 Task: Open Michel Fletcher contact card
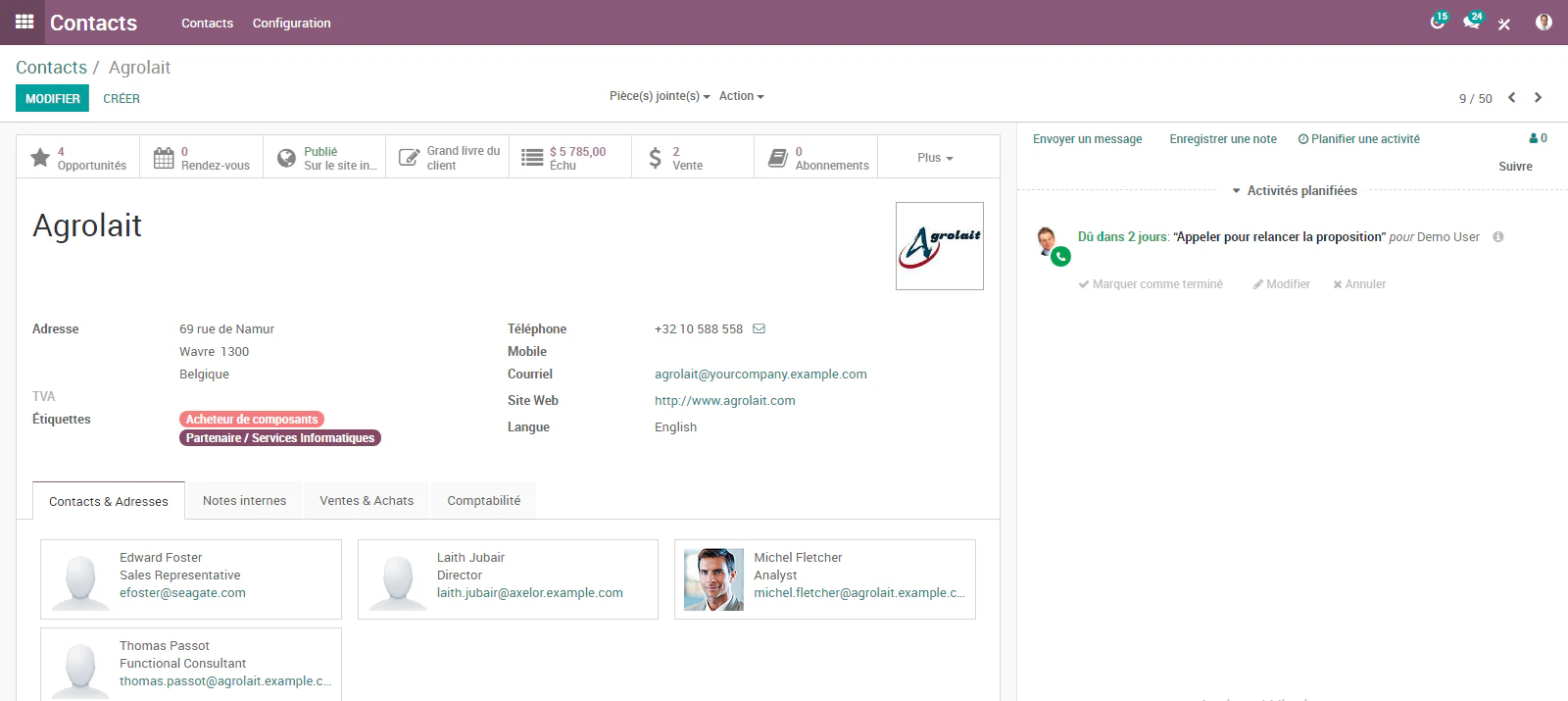coord(825,579)
